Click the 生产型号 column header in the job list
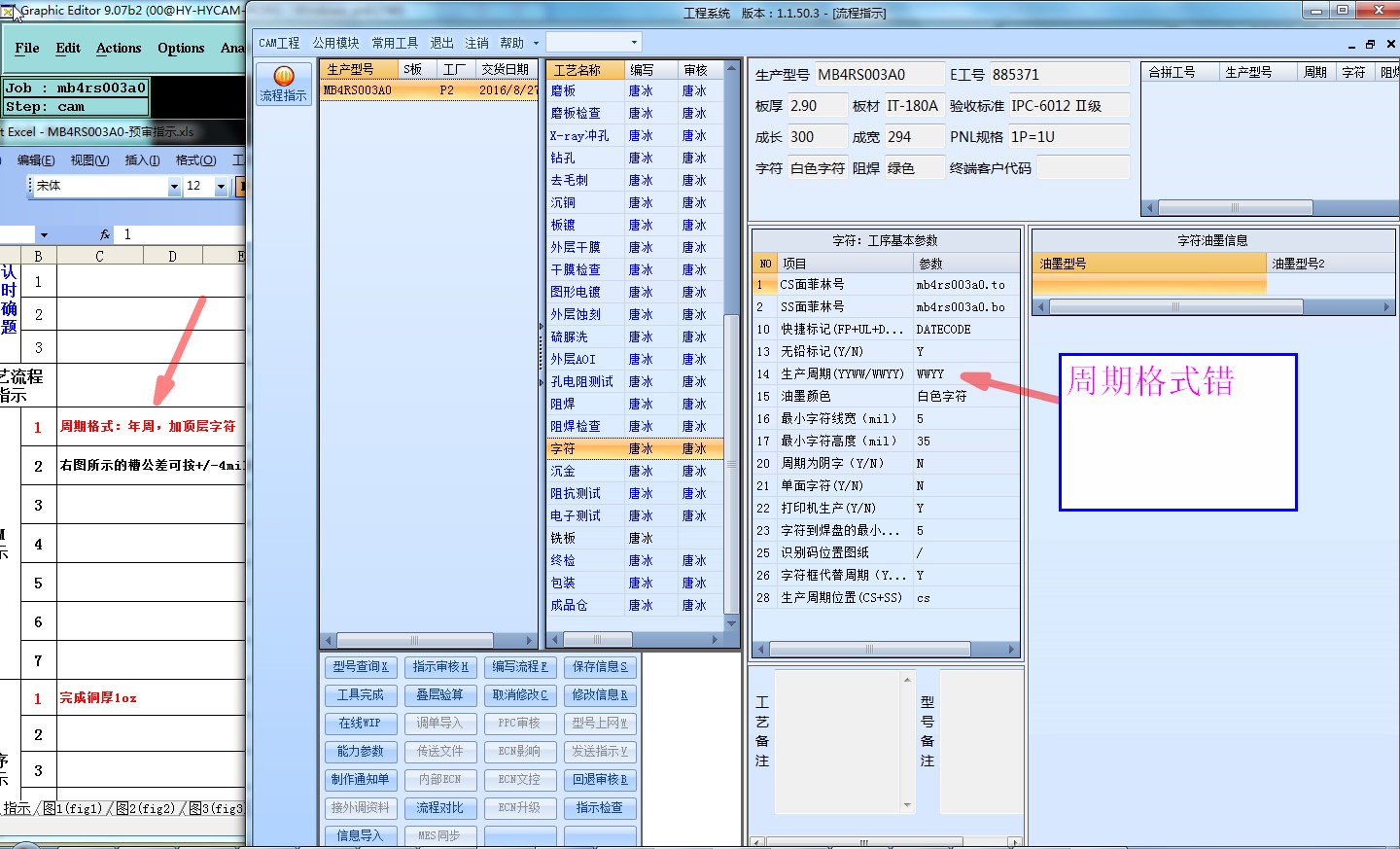 (x=360, y=70)
